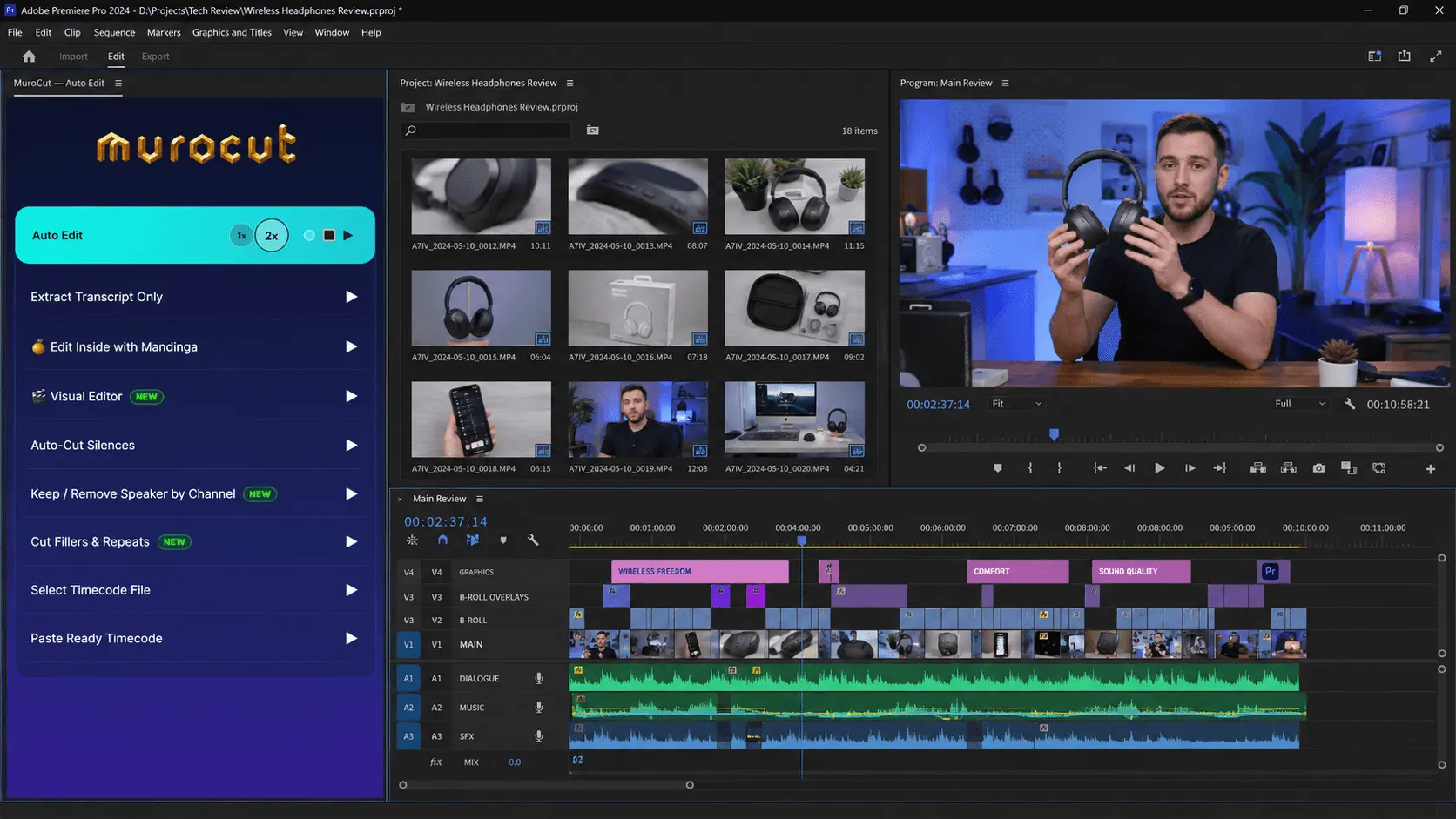The height and width of the screenshot is (819, 1456).
Task: Open the Program Main Review panel menu
Action: pos(1006,84)
